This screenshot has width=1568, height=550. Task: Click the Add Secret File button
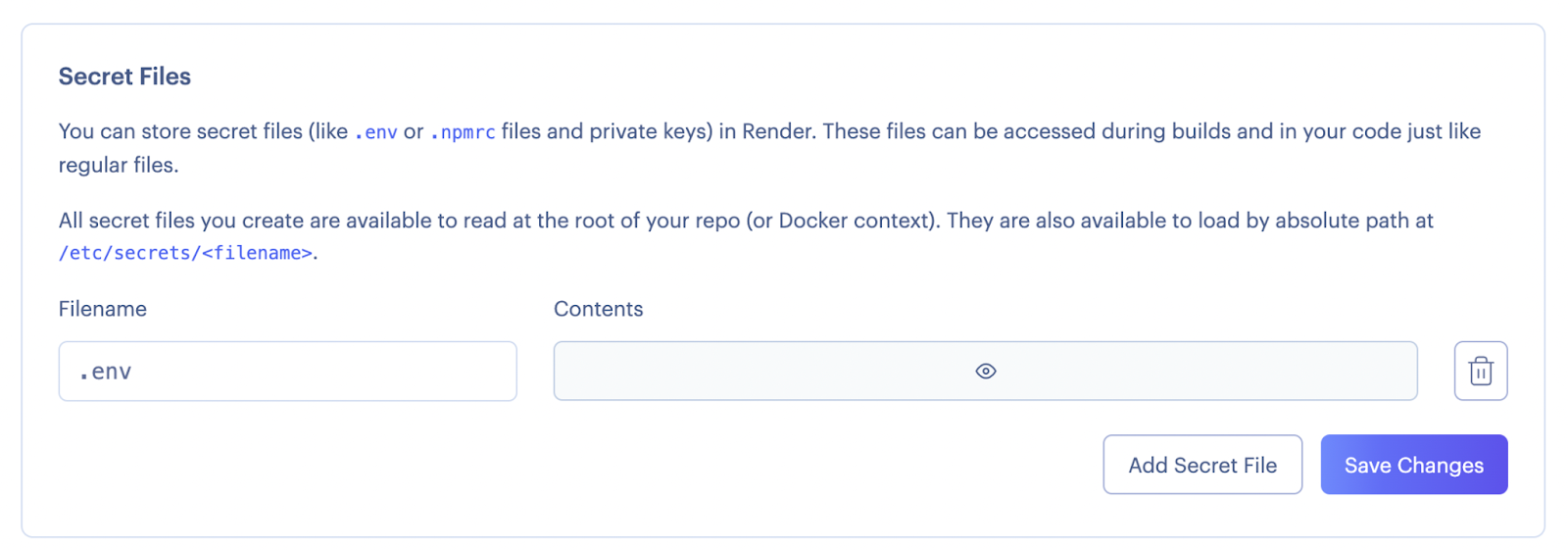tap(1202, 465)
